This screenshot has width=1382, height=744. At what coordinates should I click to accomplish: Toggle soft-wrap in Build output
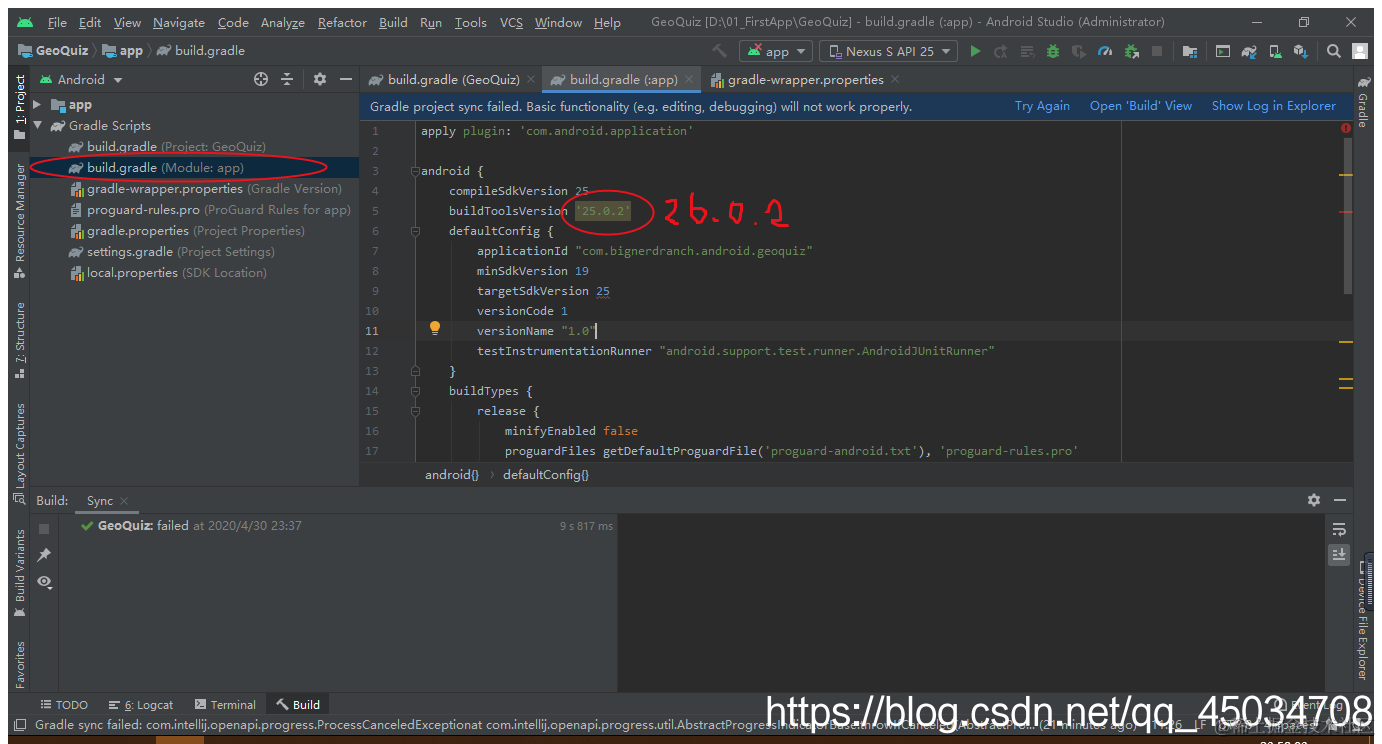click(1339, 529)
